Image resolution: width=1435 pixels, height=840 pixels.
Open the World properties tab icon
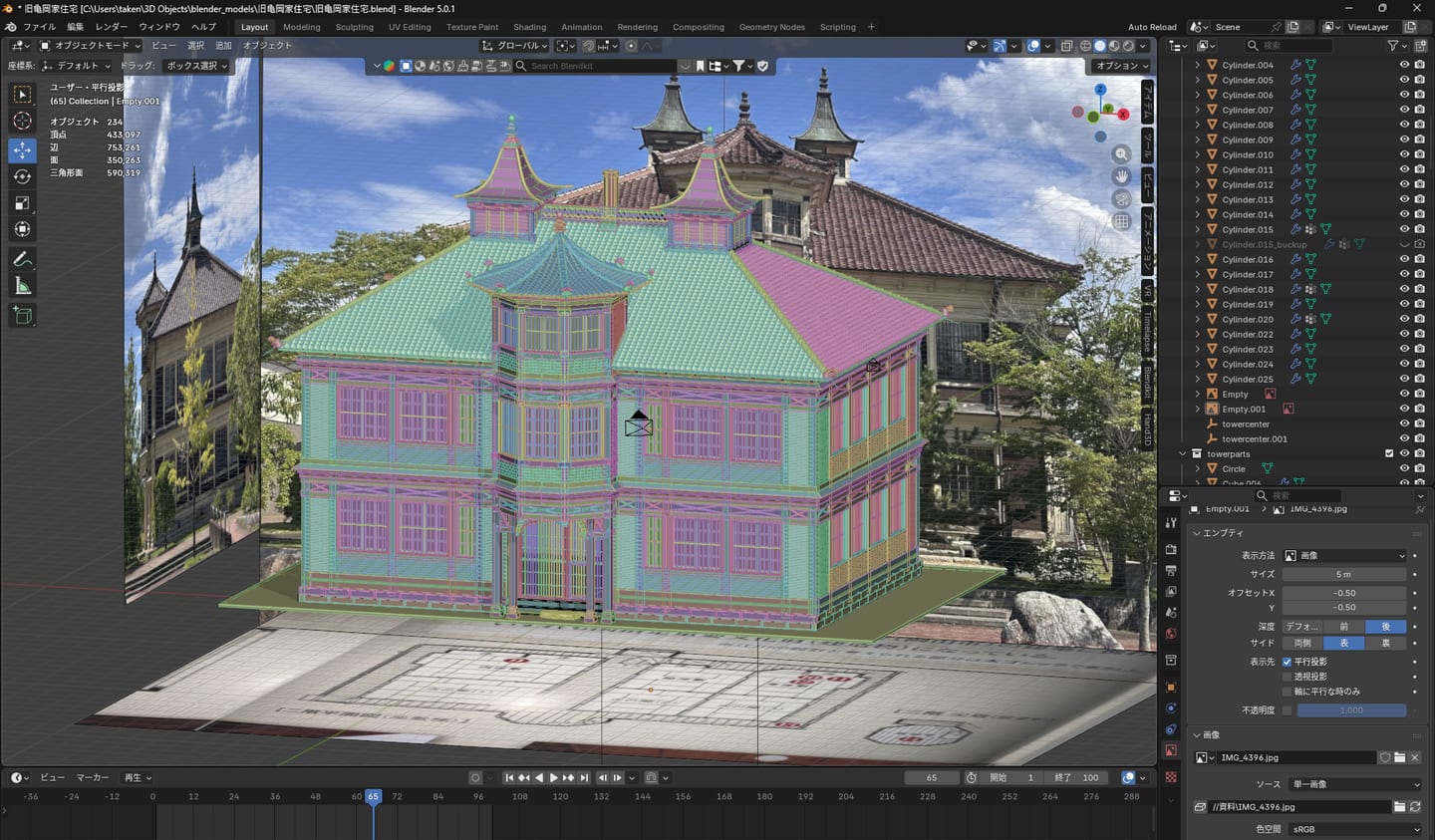tap(1171, 634)
